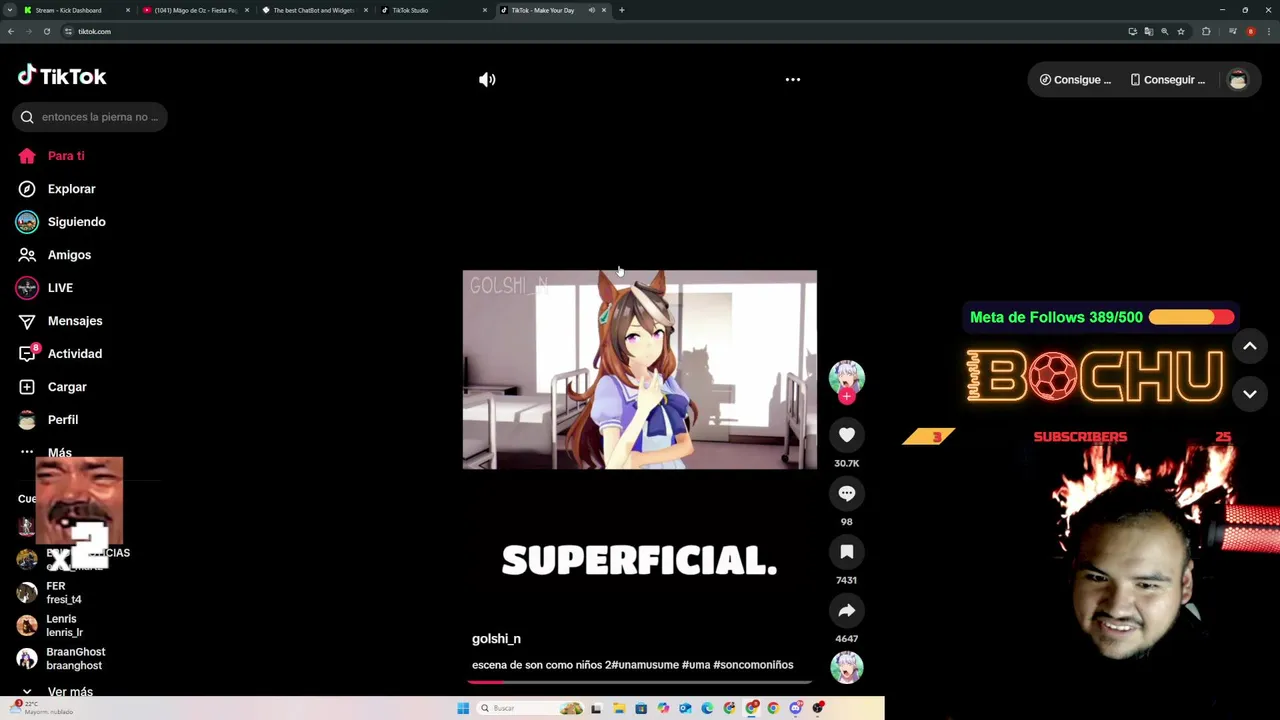Follow golshi_n with the red plus badge
This screenshot has width=1280, height=720.
point(846,396)
